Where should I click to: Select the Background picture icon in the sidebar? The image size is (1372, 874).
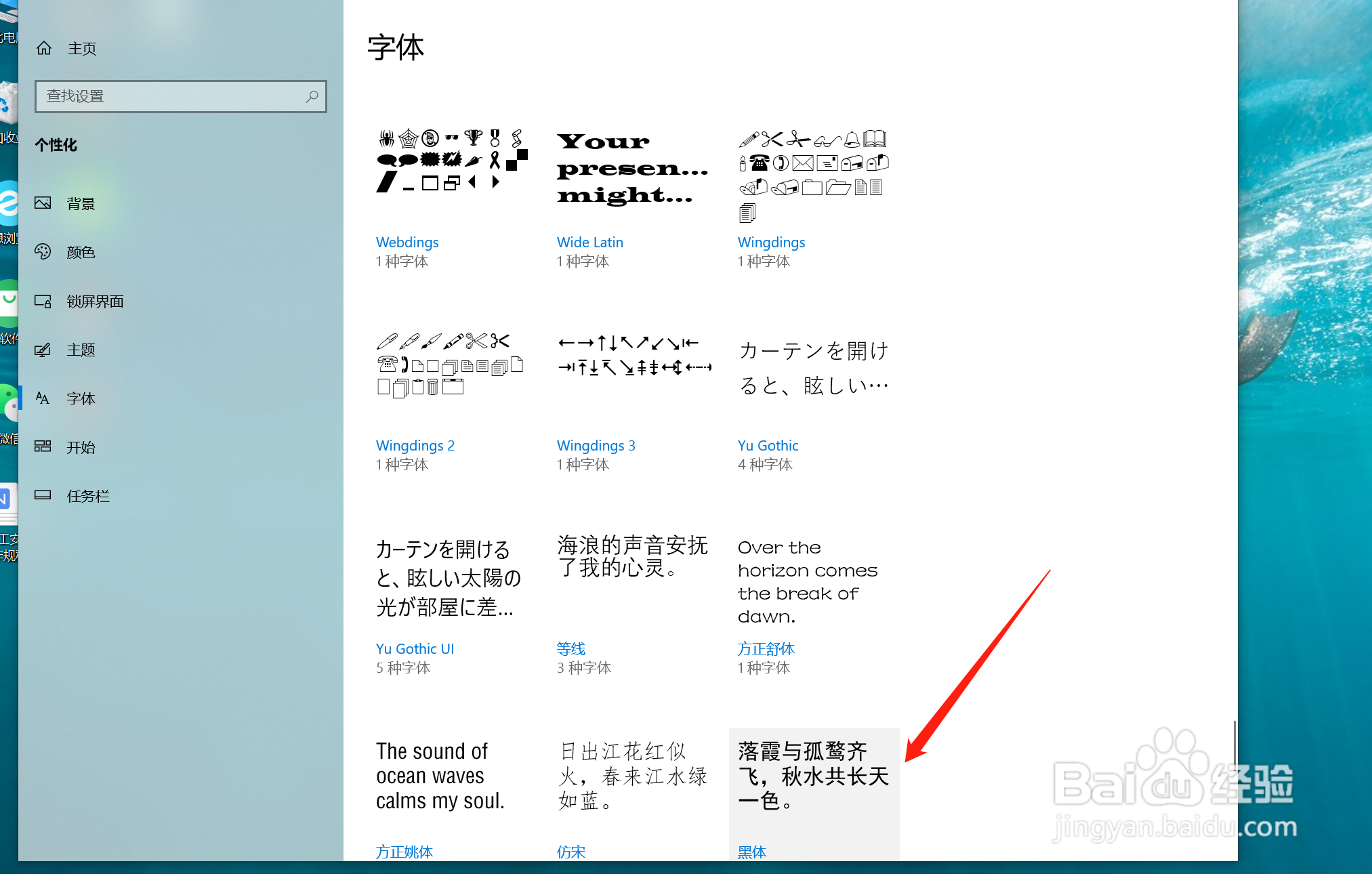click(x=43, y=203)
